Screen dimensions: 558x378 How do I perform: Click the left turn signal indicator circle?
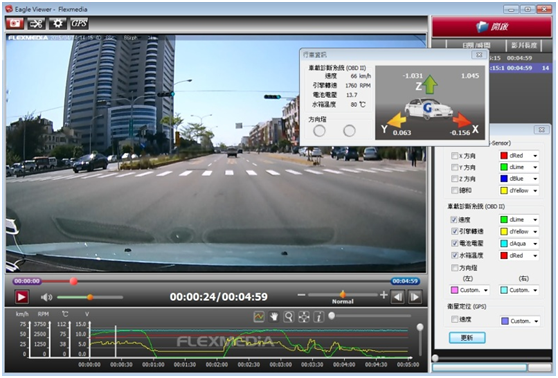[x=319, y=131]
